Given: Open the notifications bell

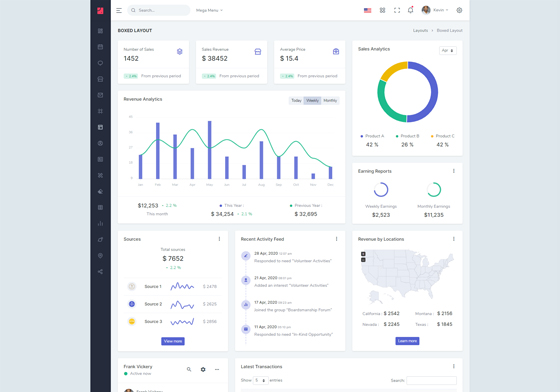Looking at the screenshot, I should point(411,10).
